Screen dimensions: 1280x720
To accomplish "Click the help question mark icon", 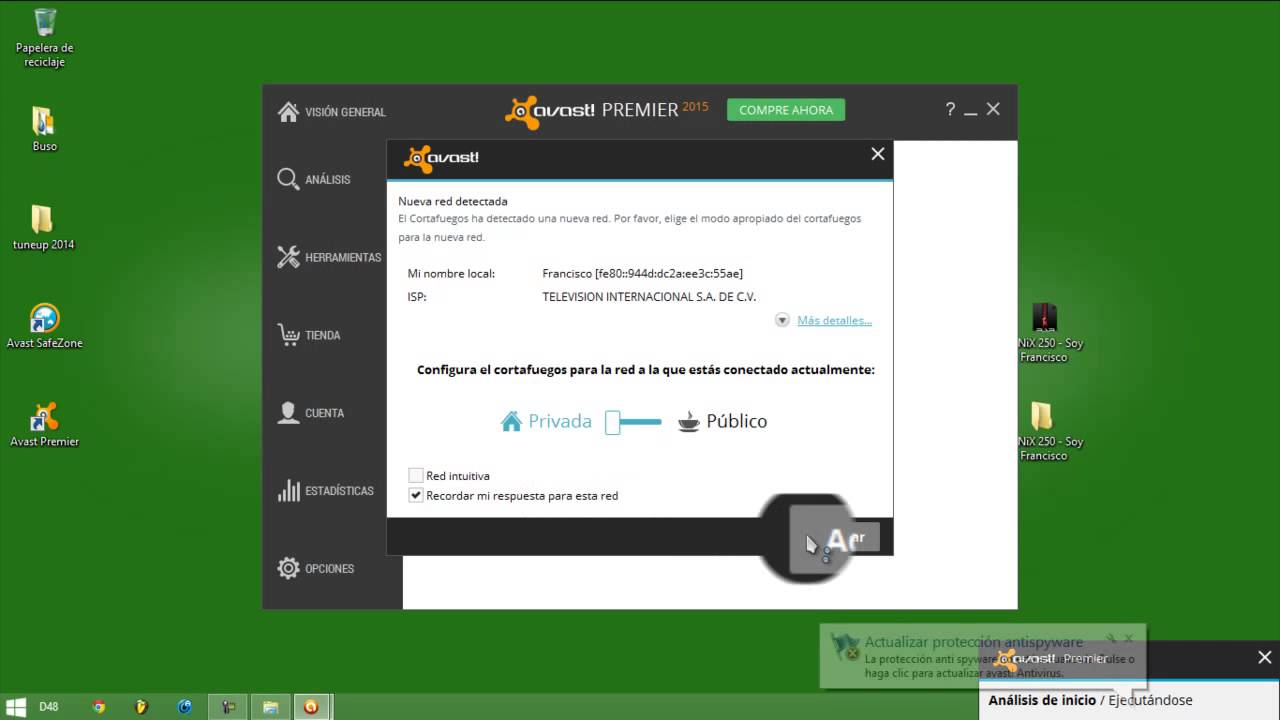I will (x=950, y=110).
